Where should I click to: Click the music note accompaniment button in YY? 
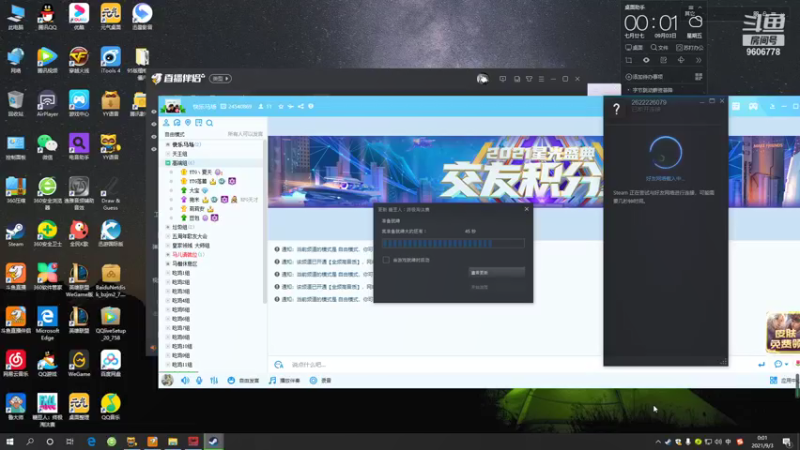coord(285,381)
